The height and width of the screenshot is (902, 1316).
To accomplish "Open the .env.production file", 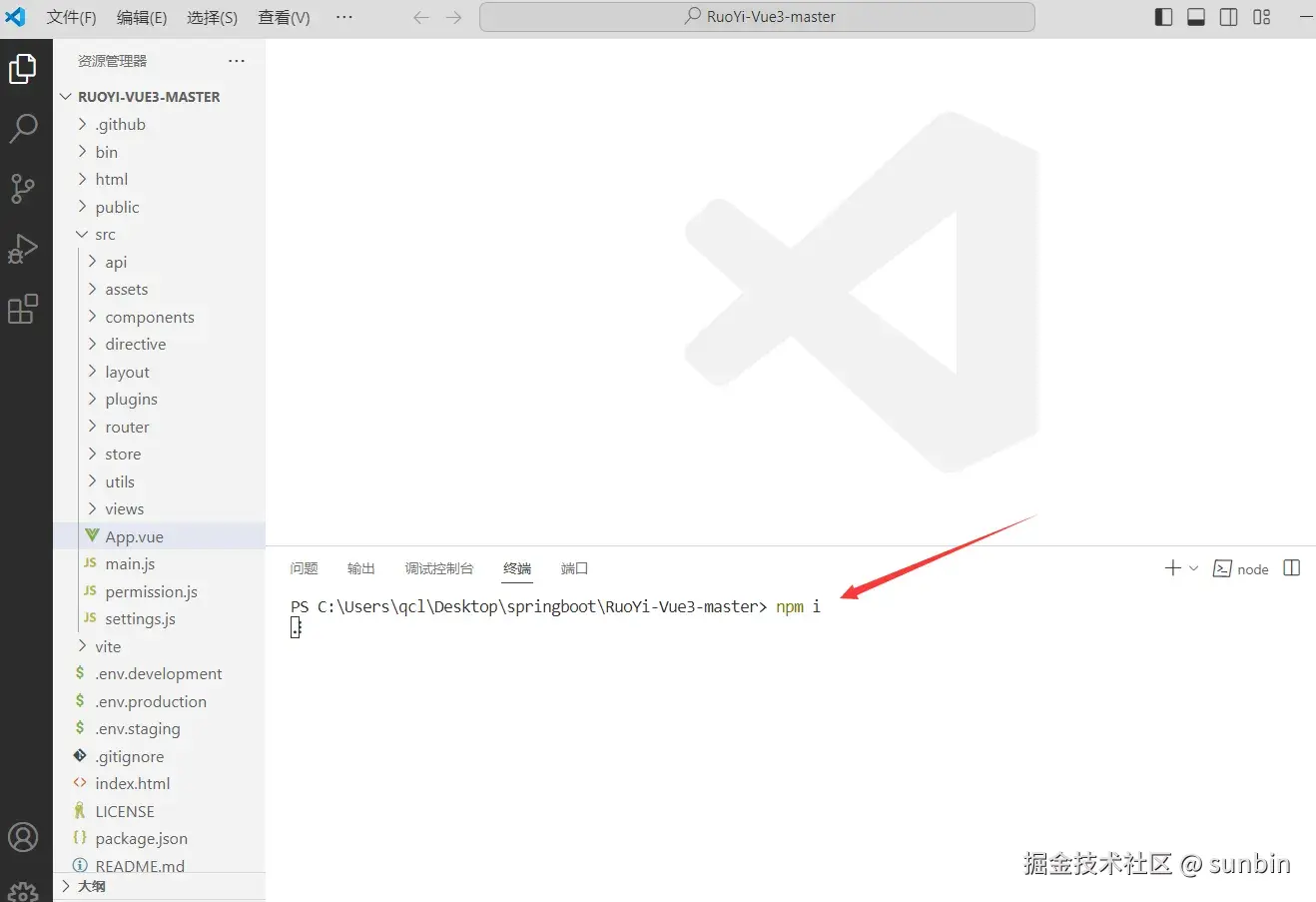I will click(160, 701).
